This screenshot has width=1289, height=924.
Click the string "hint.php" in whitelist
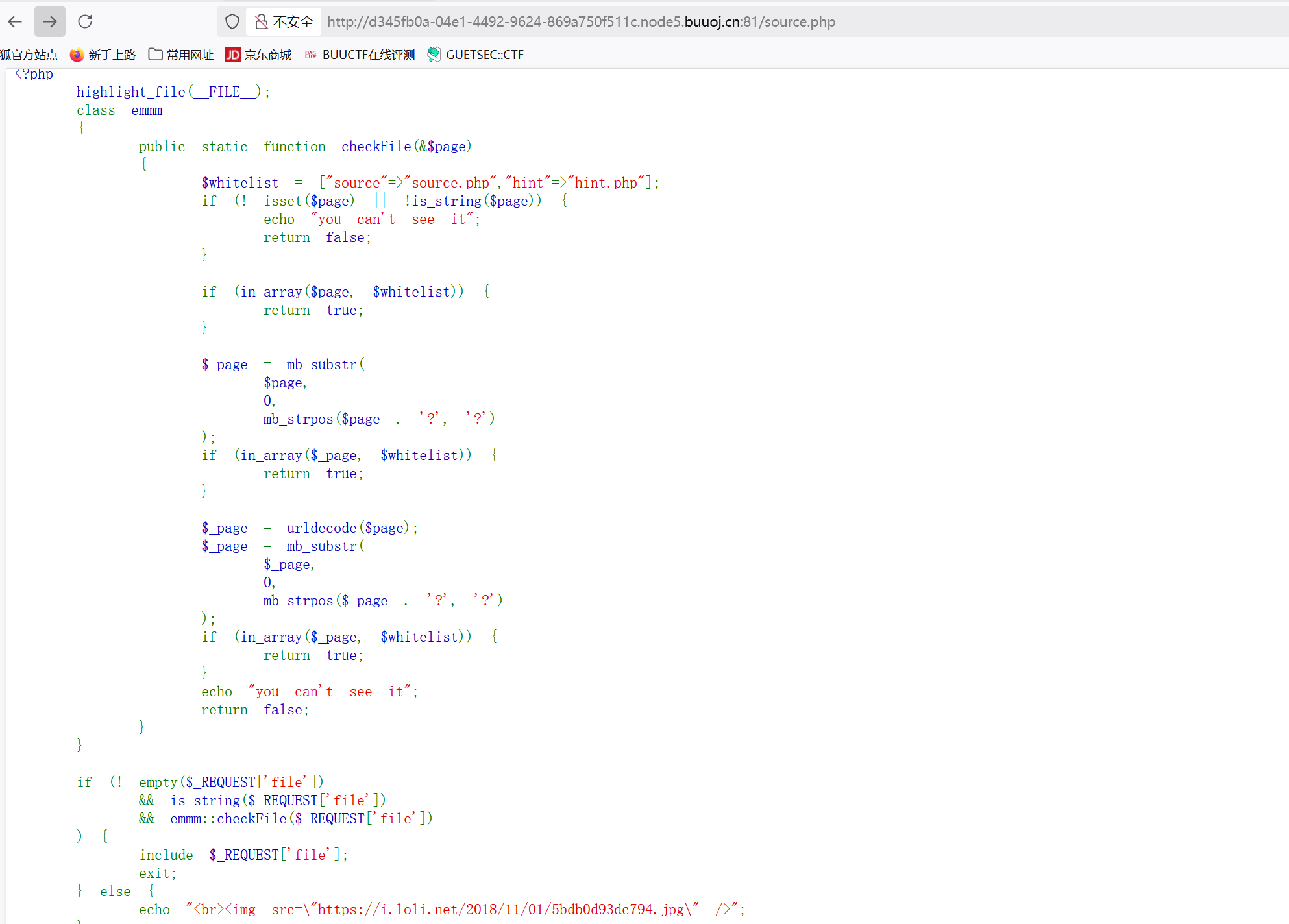[x=607, y=183]
